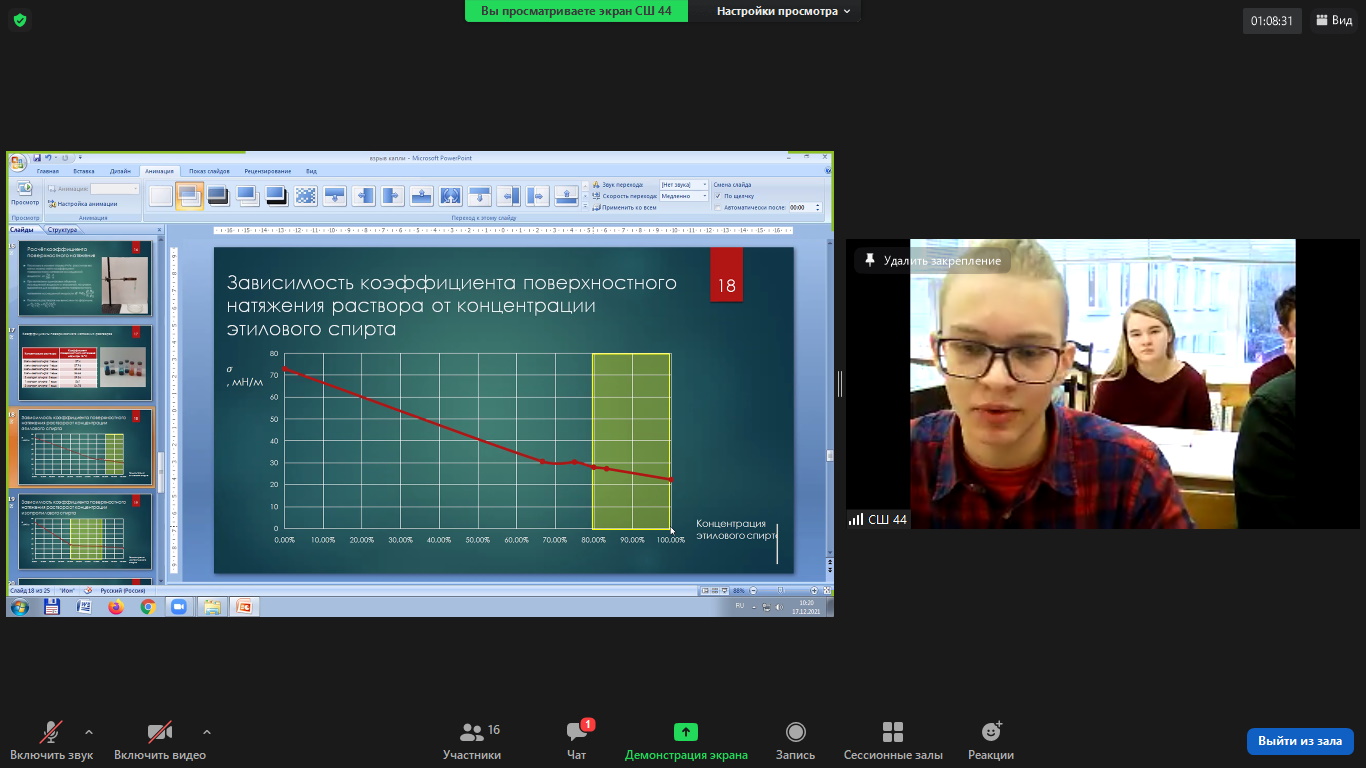Switch to the Показ слайдов ribbon tab
The width and height of the screenshot is (1366, 768).
point(209,171)
